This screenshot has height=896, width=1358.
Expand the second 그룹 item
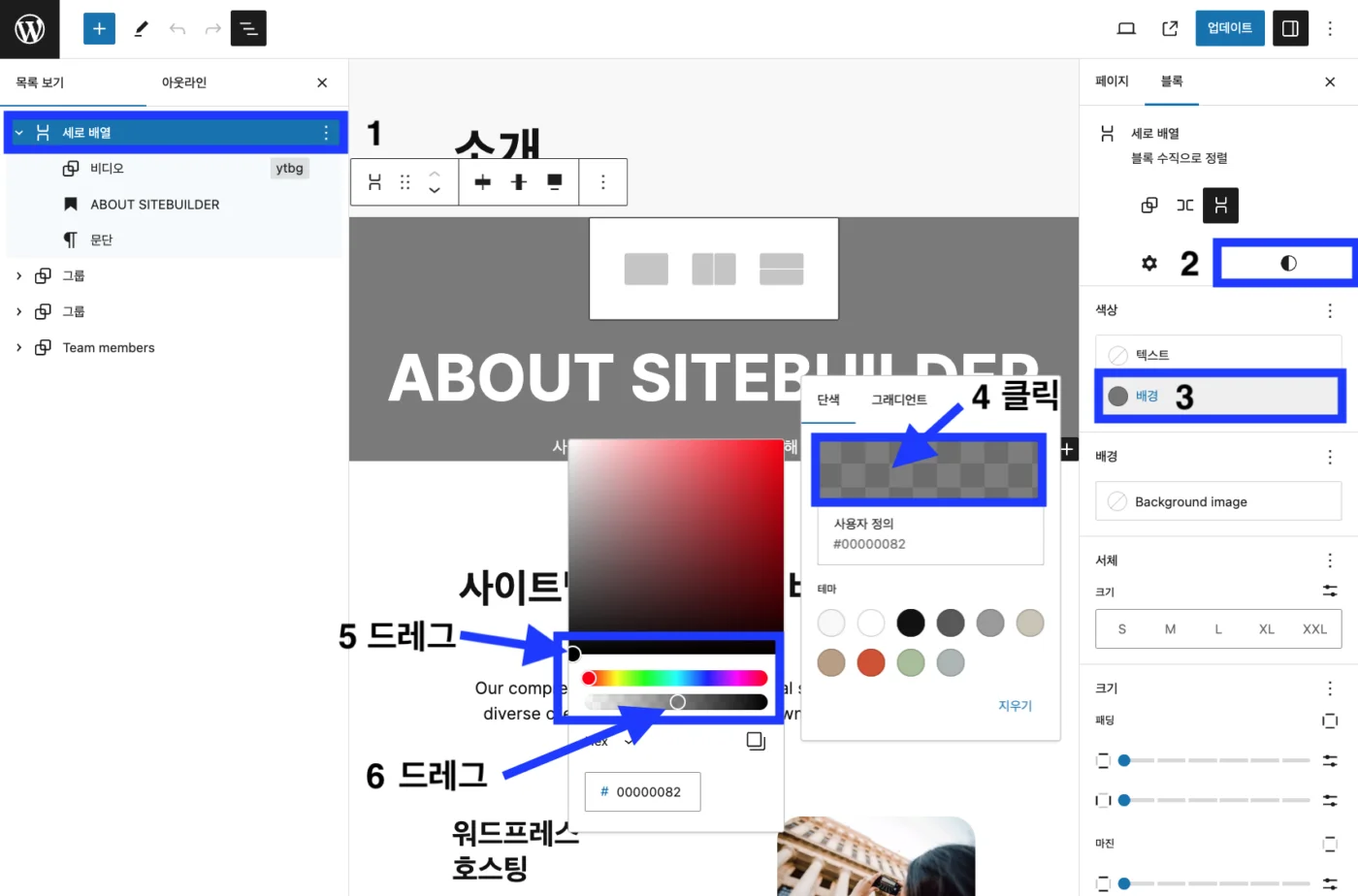coord(18,312)
